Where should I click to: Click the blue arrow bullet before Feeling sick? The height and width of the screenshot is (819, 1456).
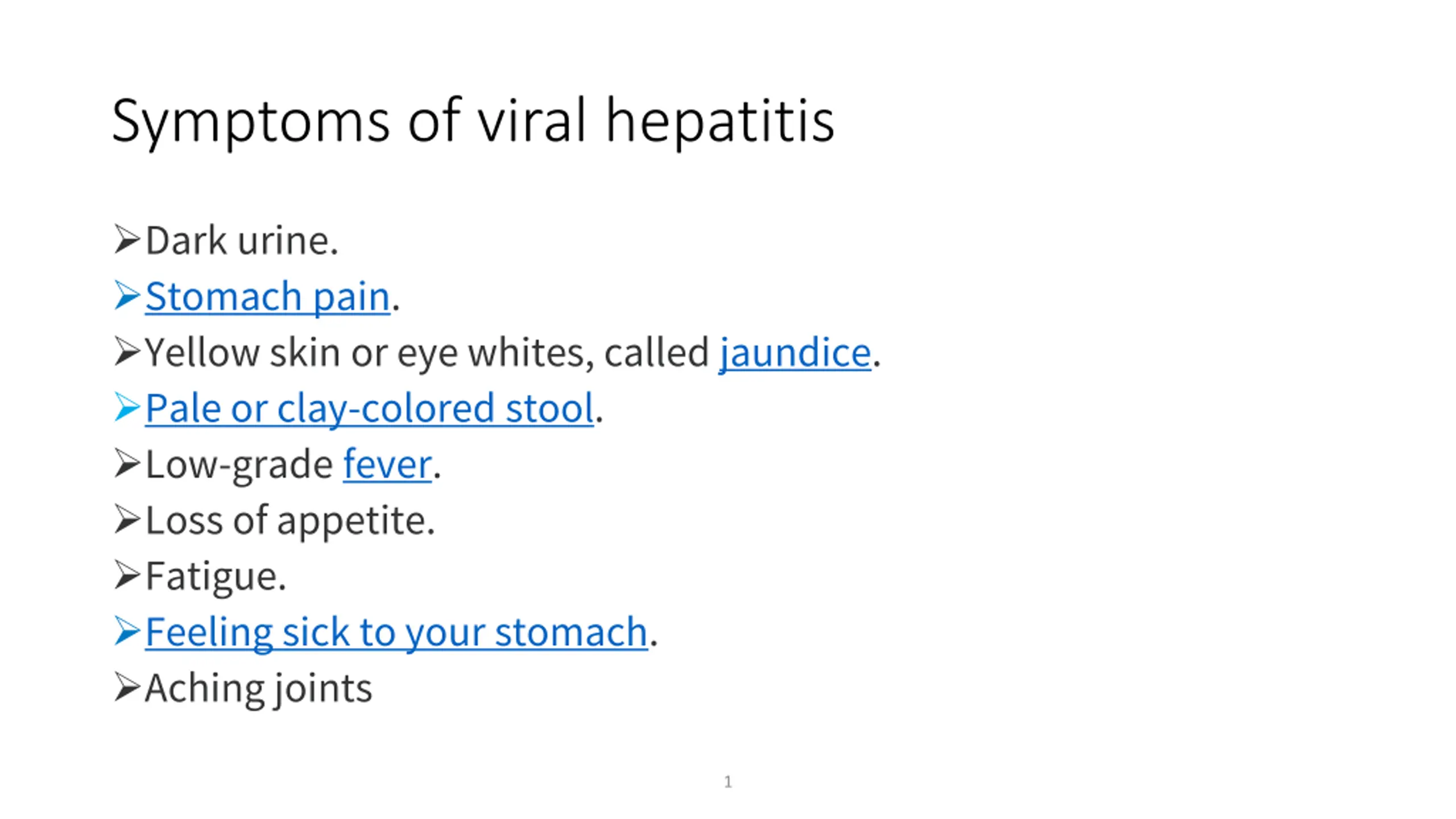coord(127,631)
